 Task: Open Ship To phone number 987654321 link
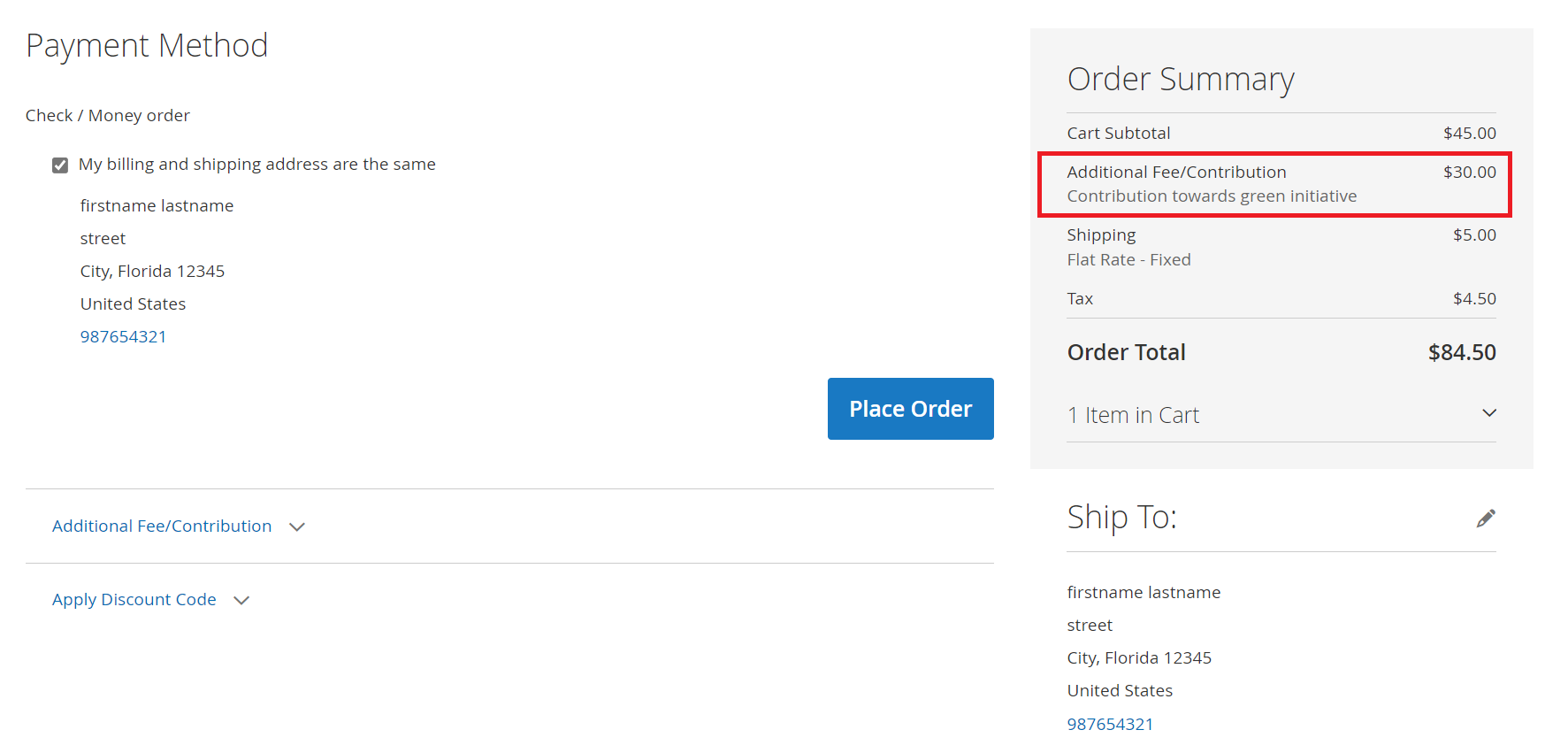(x=1111, y=724)
